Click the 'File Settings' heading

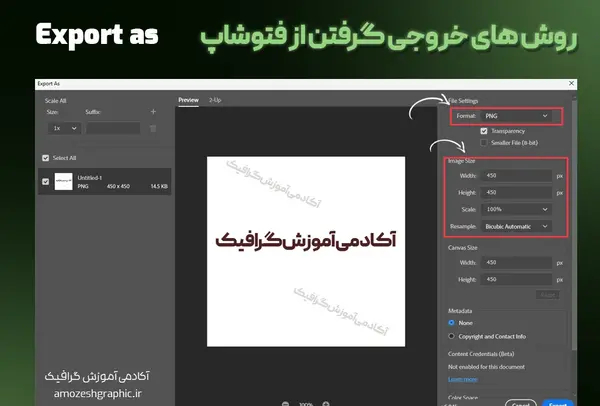tap(463, 101)
